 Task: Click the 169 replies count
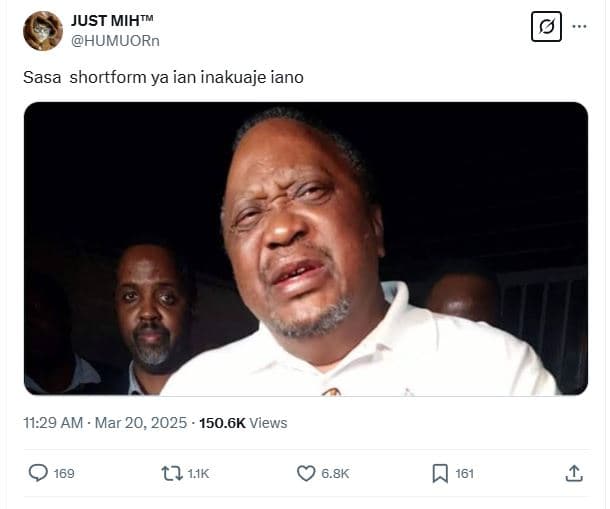[x=64, y=474]
